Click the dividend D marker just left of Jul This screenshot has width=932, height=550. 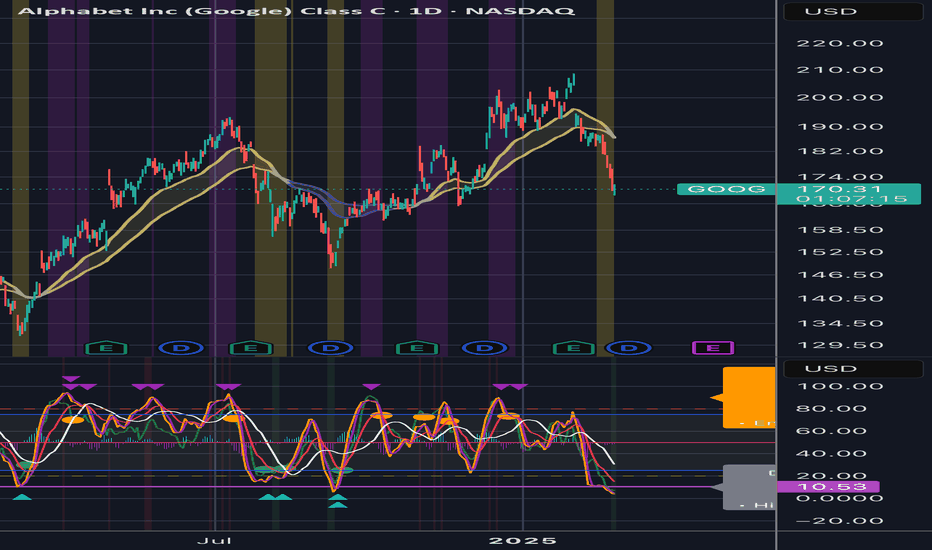[181, 348]
